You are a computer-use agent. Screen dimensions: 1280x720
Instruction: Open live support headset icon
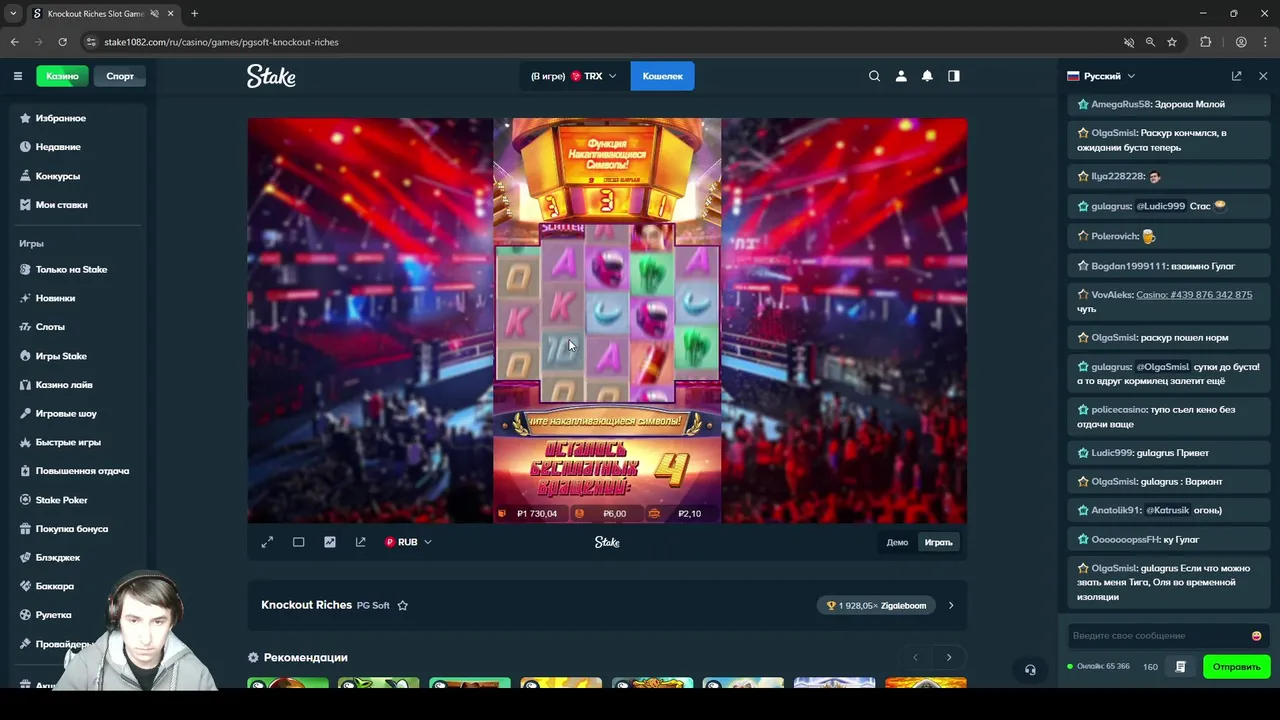click(1030, 670)
